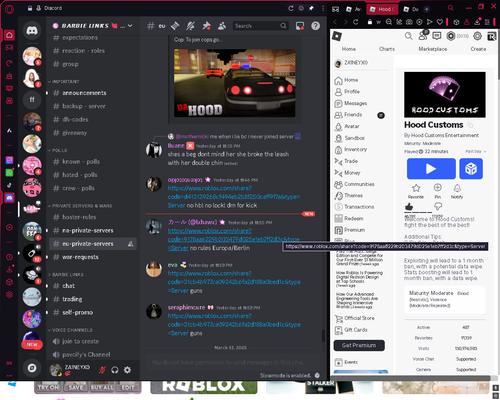The height and width of the screenshot is (400, 500).
Task: Open the giveaway channel
Action: click(93, 133)
